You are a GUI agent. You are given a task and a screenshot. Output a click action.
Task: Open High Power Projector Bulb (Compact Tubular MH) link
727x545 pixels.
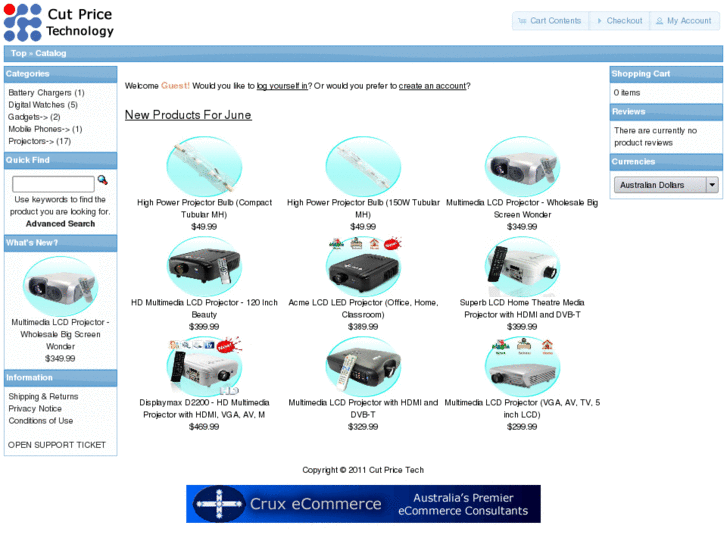tap(204, 208)
